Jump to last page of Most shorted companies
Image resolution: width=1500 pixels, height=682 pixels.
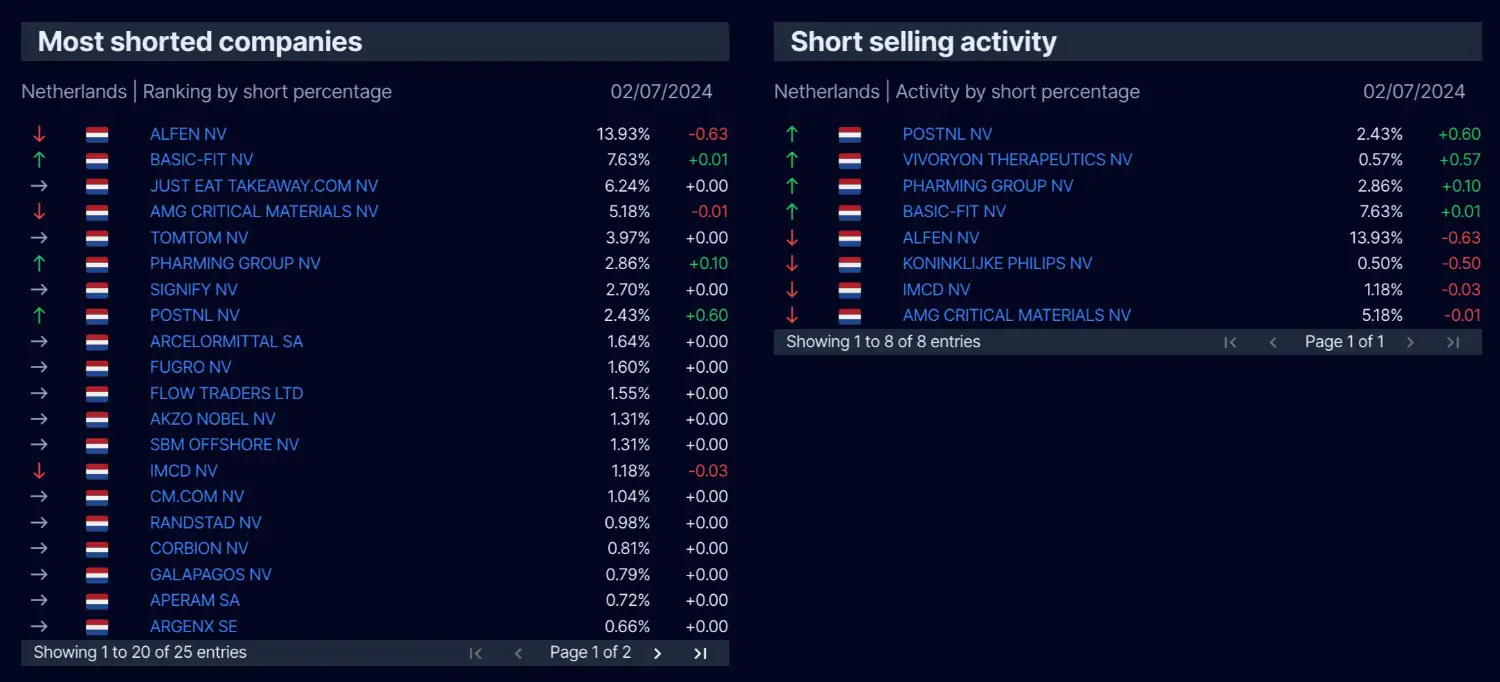point(700,653)
